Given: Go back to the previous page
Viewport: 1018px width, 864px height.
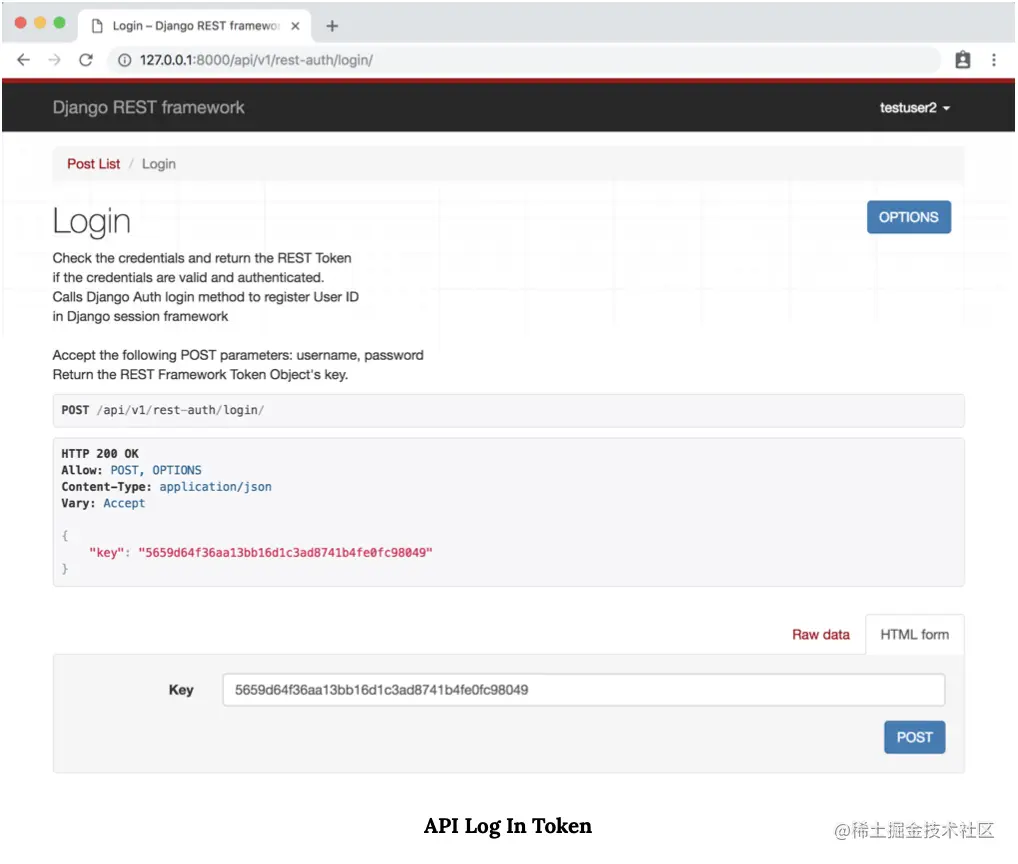Looking at the screenshot, I should 23,60.
